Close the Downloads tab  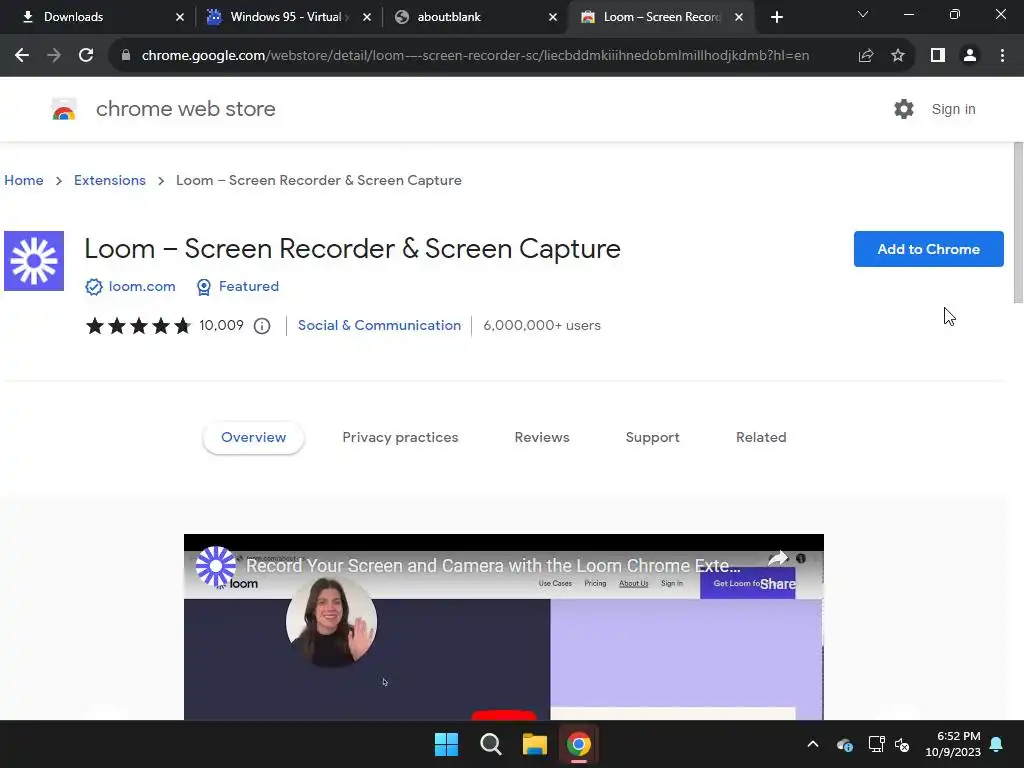(180, 17)
